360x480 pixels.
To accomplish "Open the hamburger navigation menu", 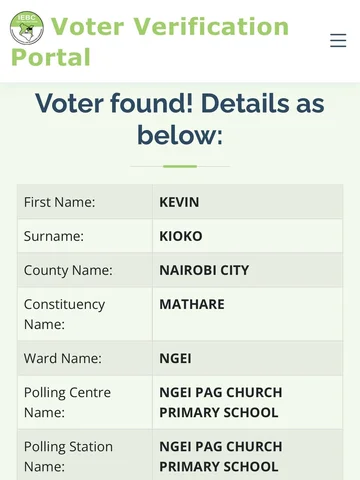I will 338,40.
